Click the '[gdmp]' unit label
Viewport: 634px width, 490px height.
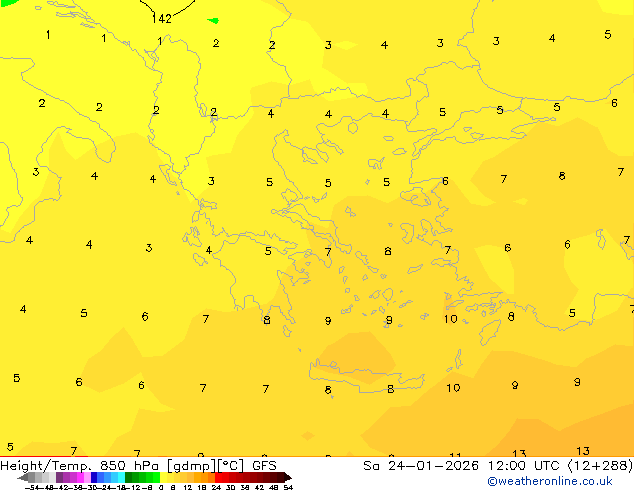(192, 466)
